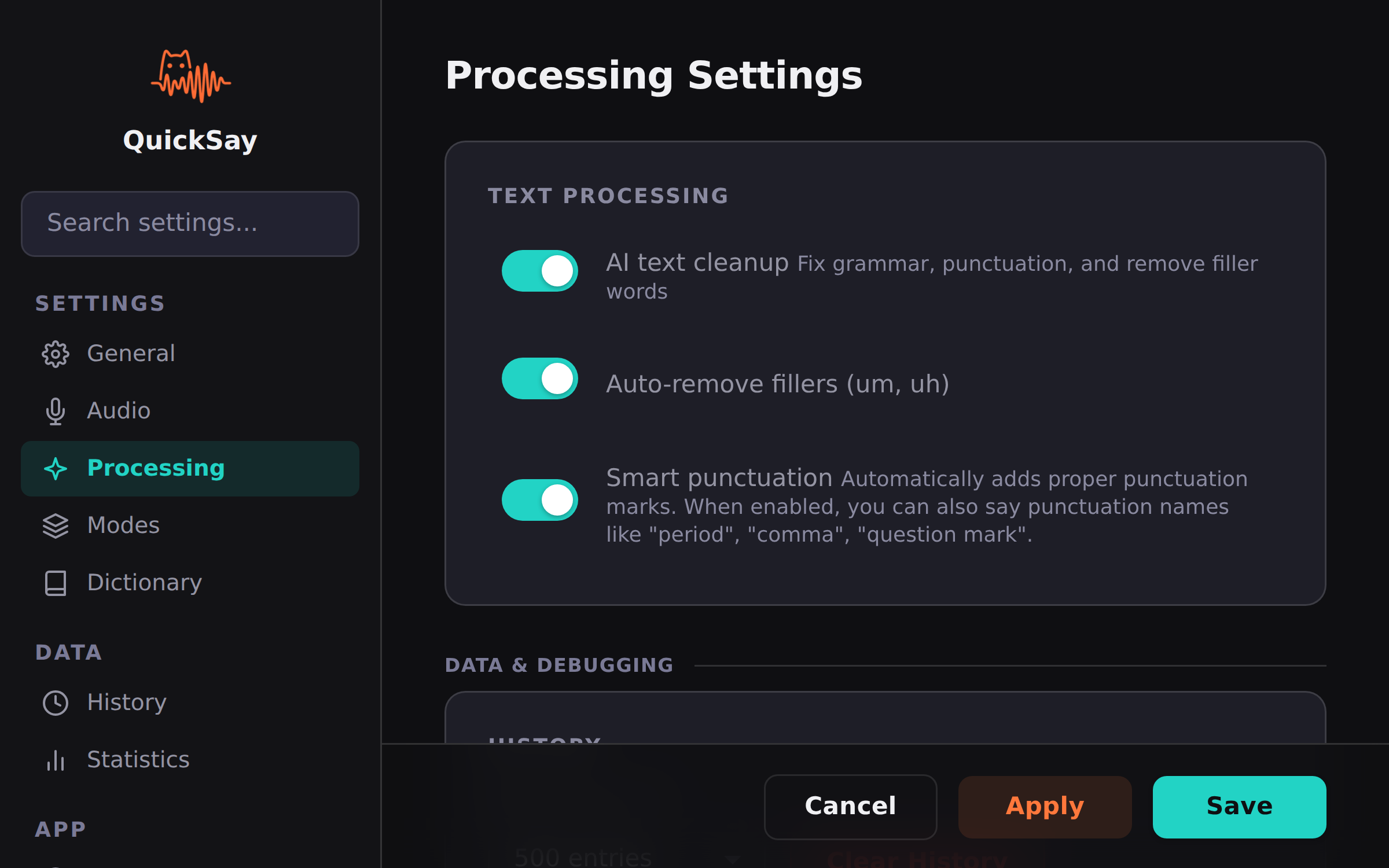This screenshot has height=868, width=1389.
Task: Click the clock icon beside History
Action: pos(56,703)
